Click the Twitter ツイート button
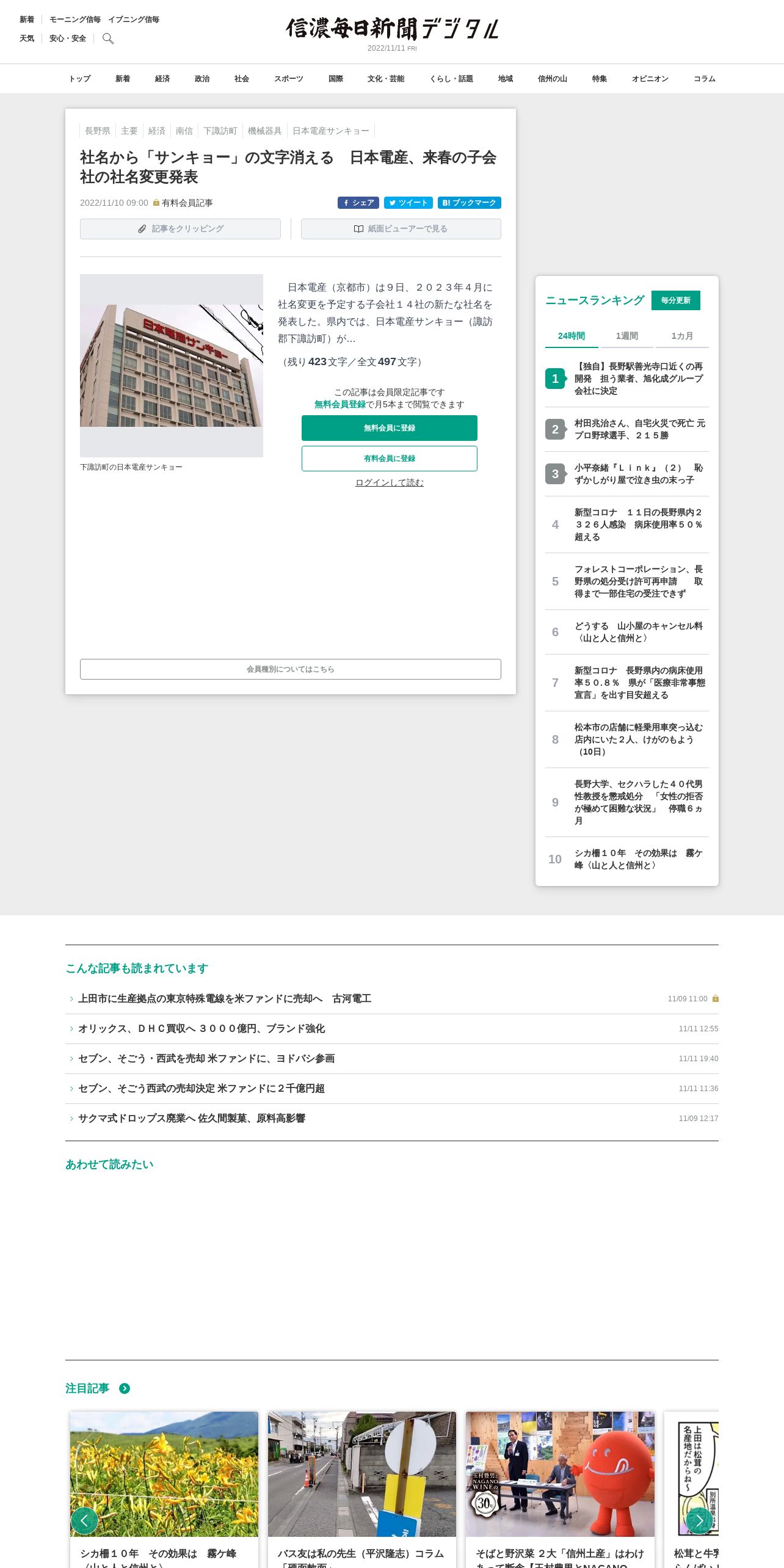Image resolution: width=784 pixels, height=1568 pixels. [408, 203]
